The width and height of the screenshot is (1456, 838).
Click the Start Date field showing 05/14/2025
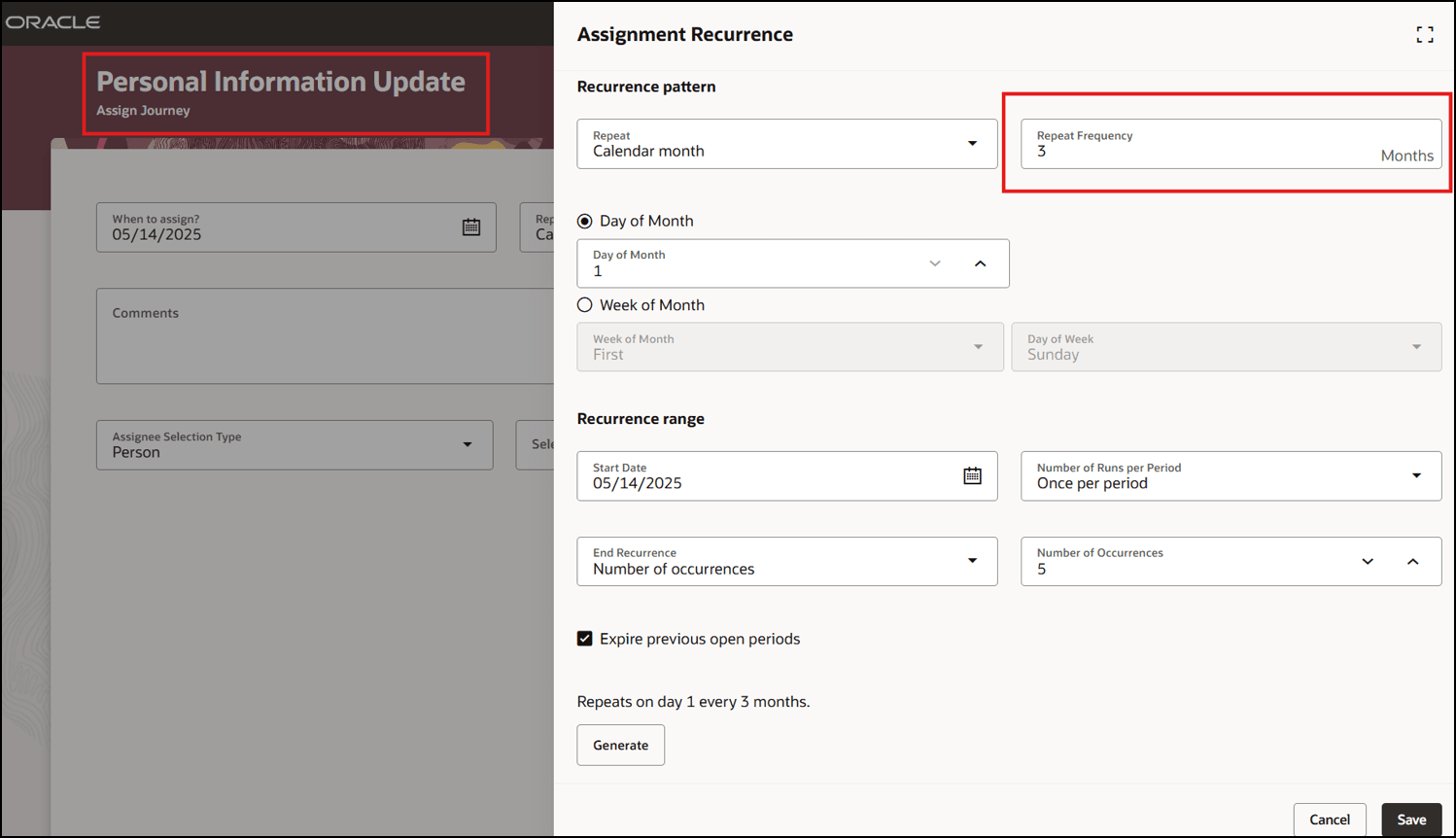787,476
